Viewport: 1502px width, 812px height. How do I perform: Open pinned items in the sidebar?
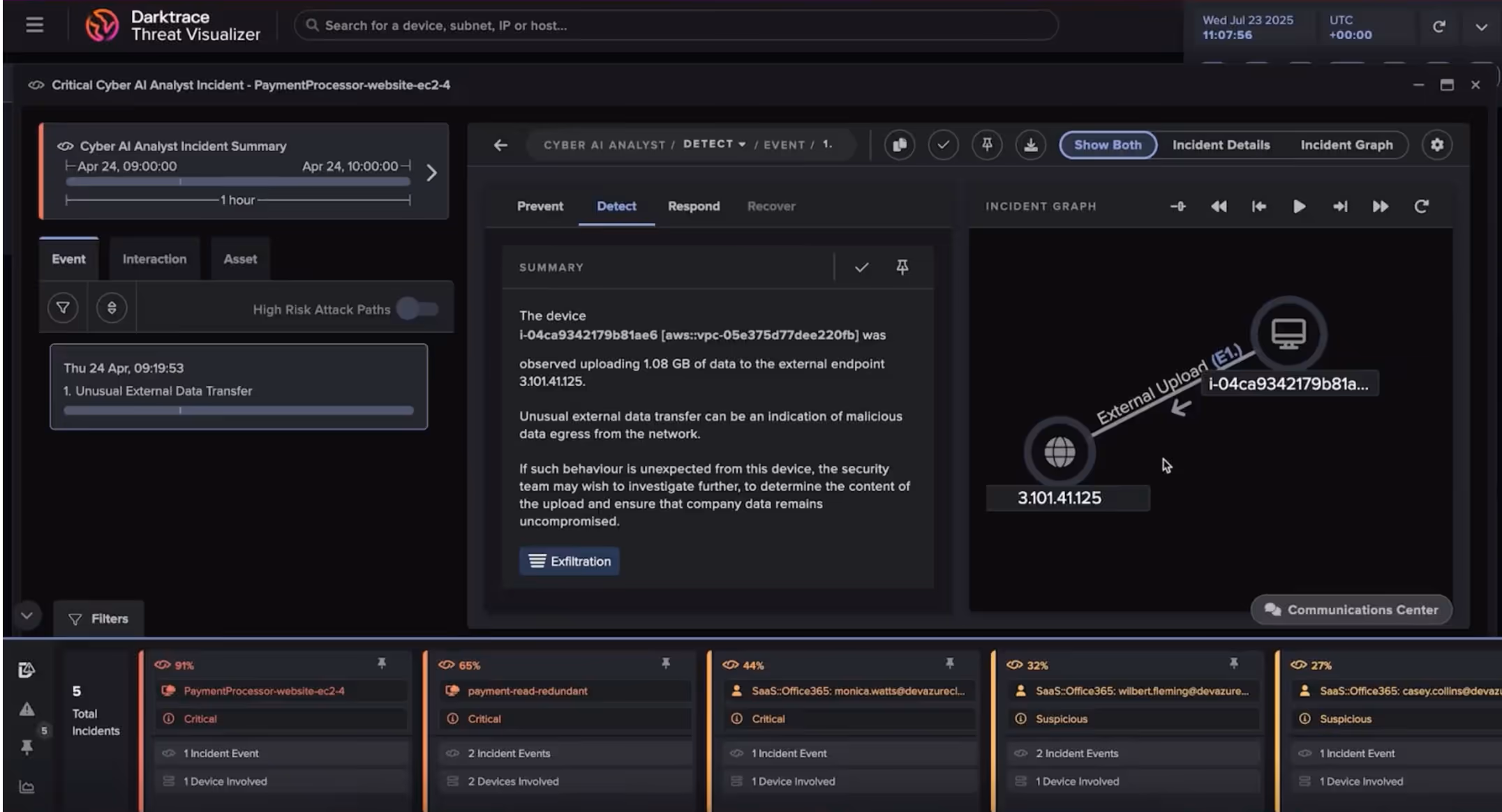[27, 748]
